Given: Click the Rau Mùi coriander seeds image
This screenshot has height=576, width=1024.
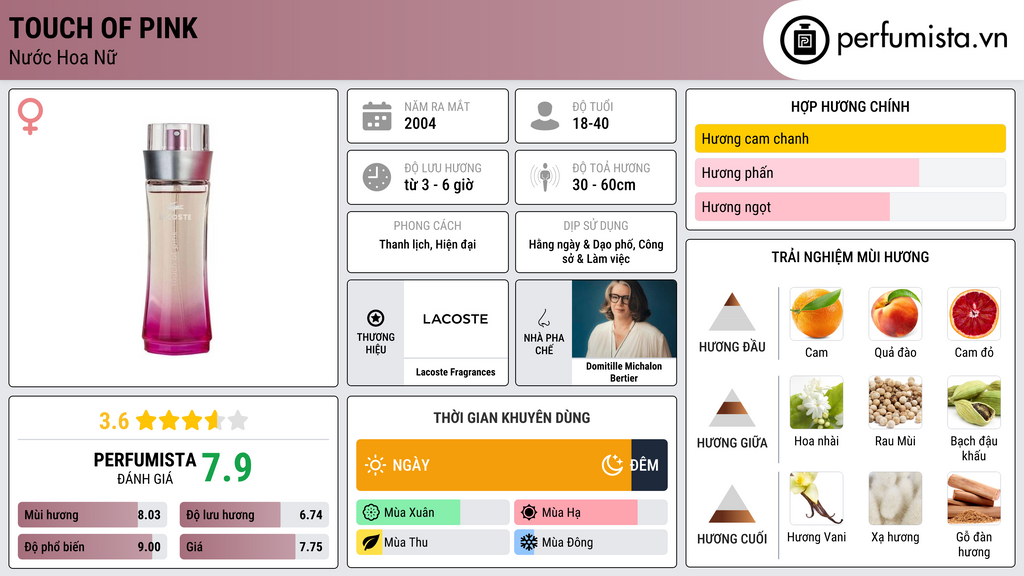Looking at the screenshot, I should [x=895, y=402].
